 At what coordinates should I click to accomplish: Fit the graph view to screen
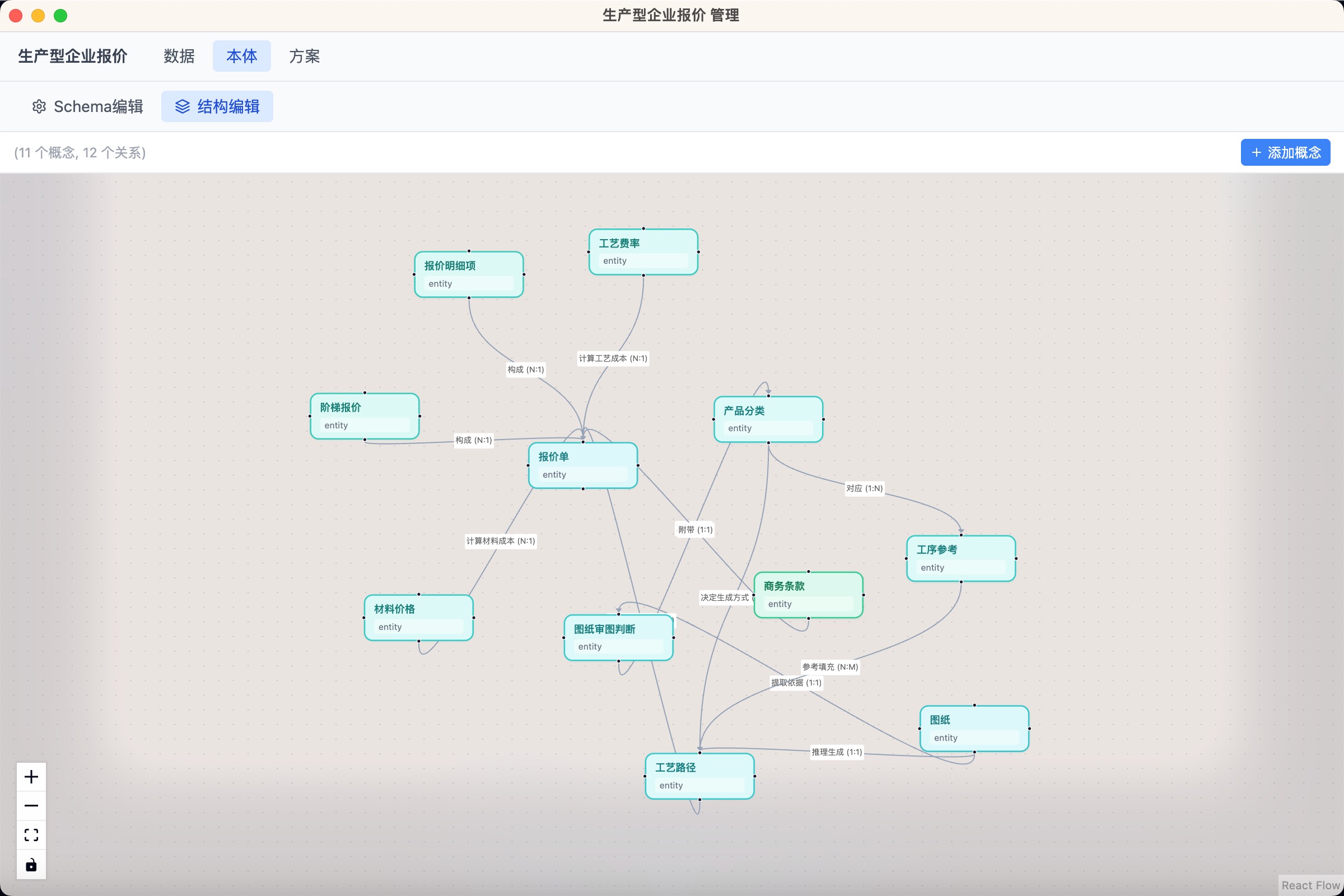click(31, 835)
